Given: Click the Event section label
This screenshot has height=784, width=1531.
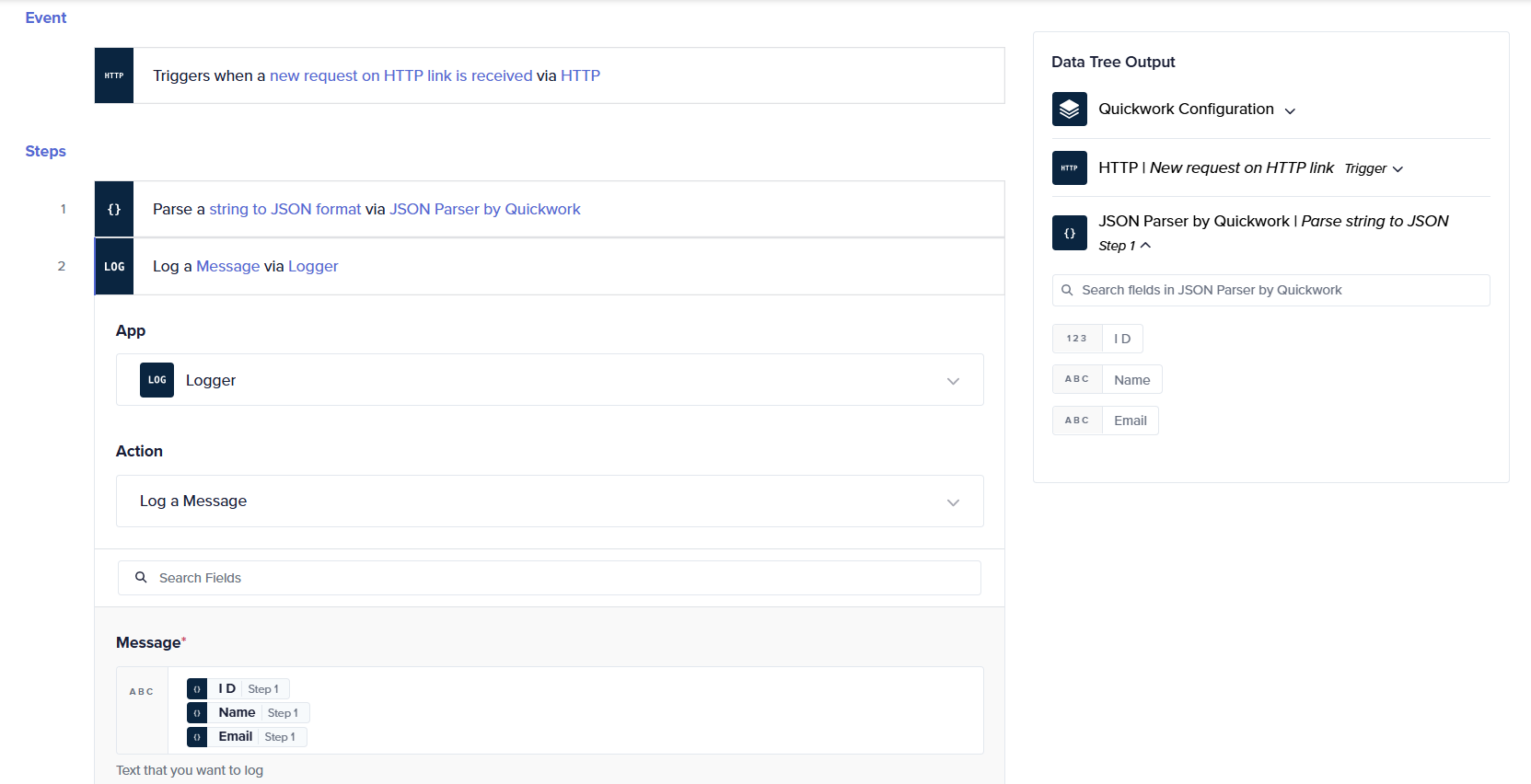Looking at the screenshot, I should [46, 17].
